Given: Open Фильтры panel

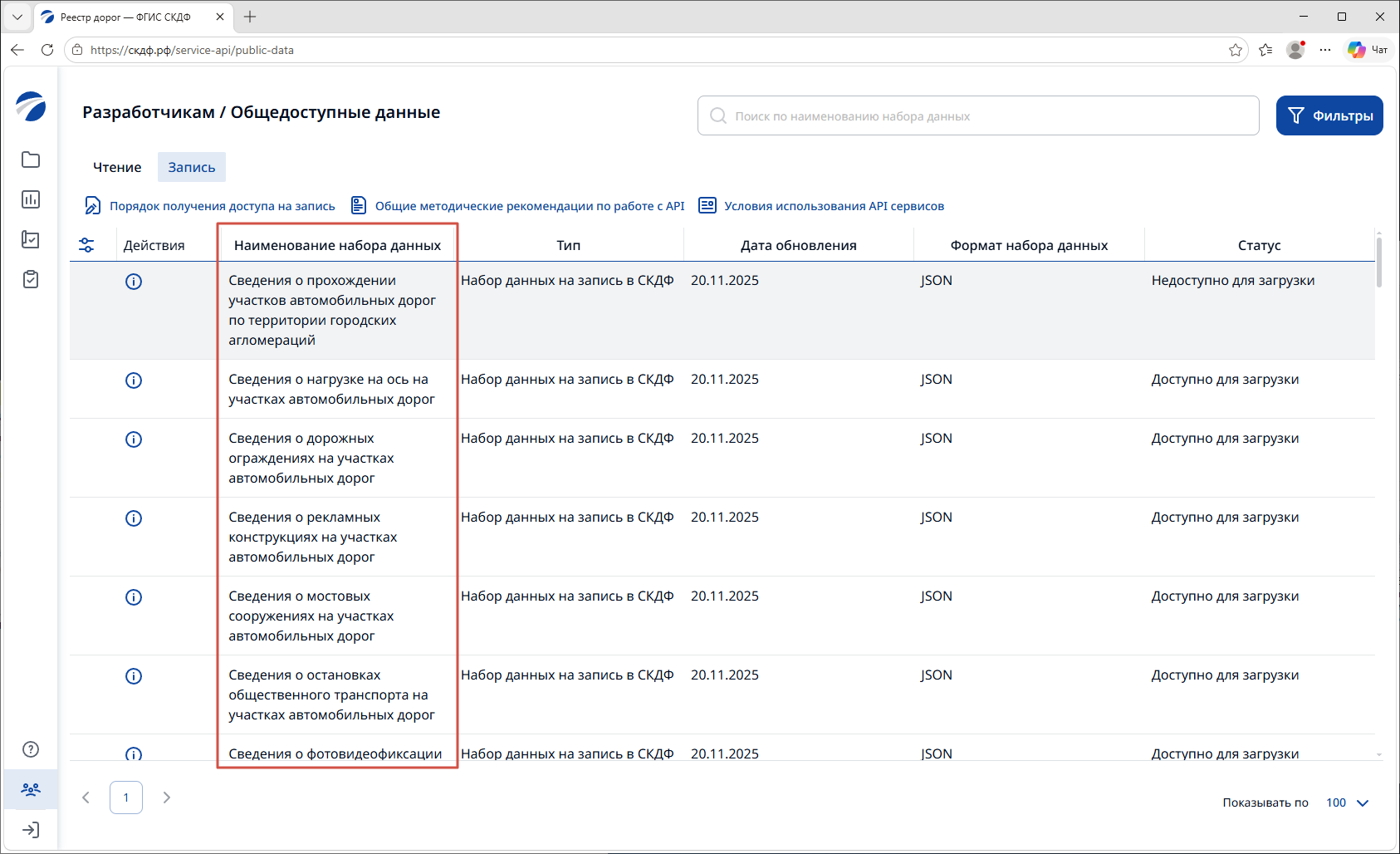Looking at the screenshot, I should click(1329, 115).
